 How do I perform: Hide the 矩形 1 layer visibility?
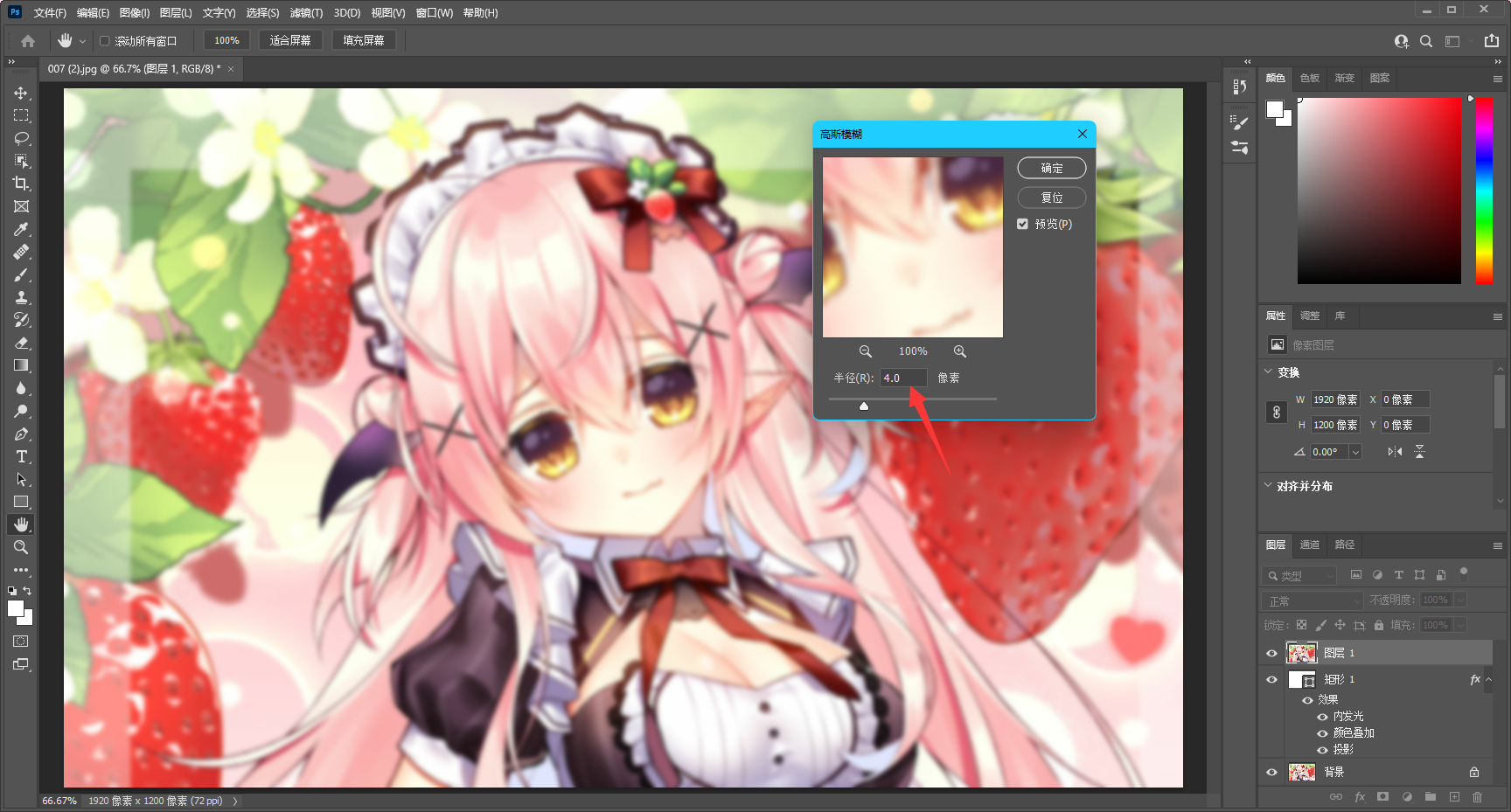pyautogui.click(x=1271, y=679)
